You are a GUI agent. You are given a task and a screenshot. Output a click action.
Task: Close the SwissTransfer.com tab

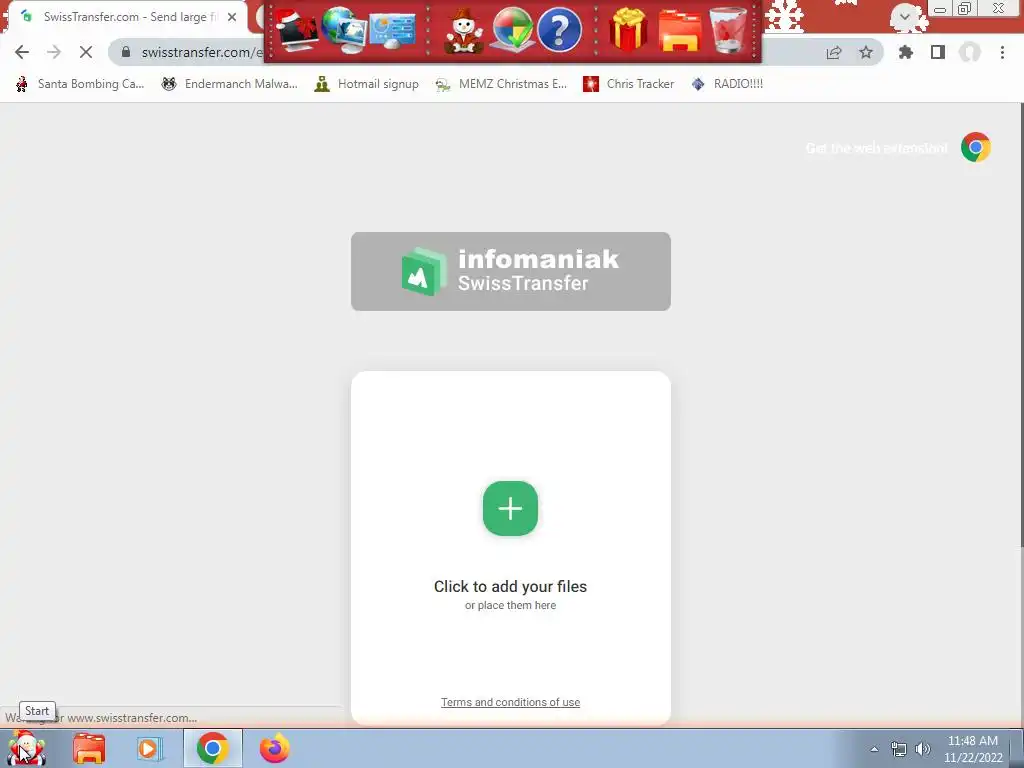tap(232, 17)
